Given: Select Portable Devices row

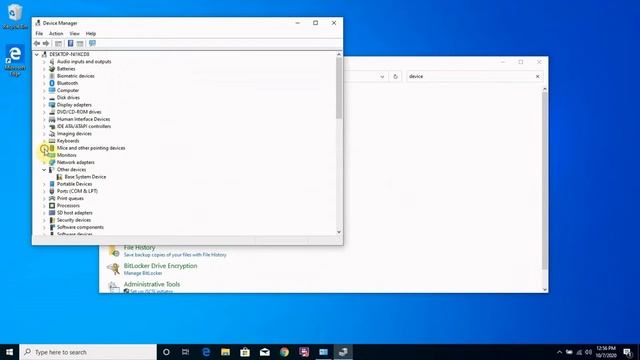Looking at the screenshot, I should coord(74,184).
